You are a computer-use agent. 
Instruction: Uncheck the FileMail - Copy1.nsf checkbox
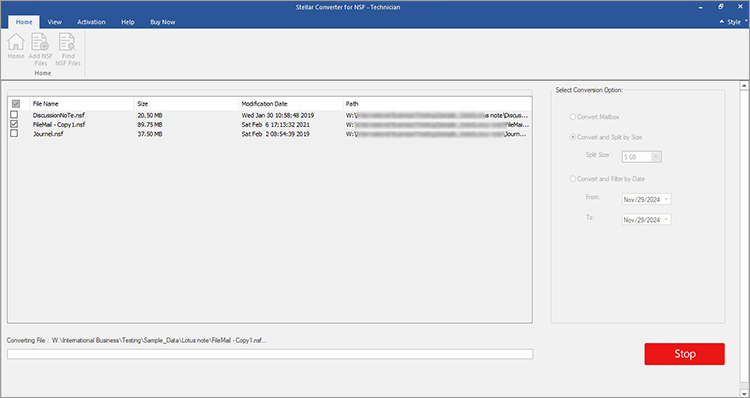click(14, 124)
